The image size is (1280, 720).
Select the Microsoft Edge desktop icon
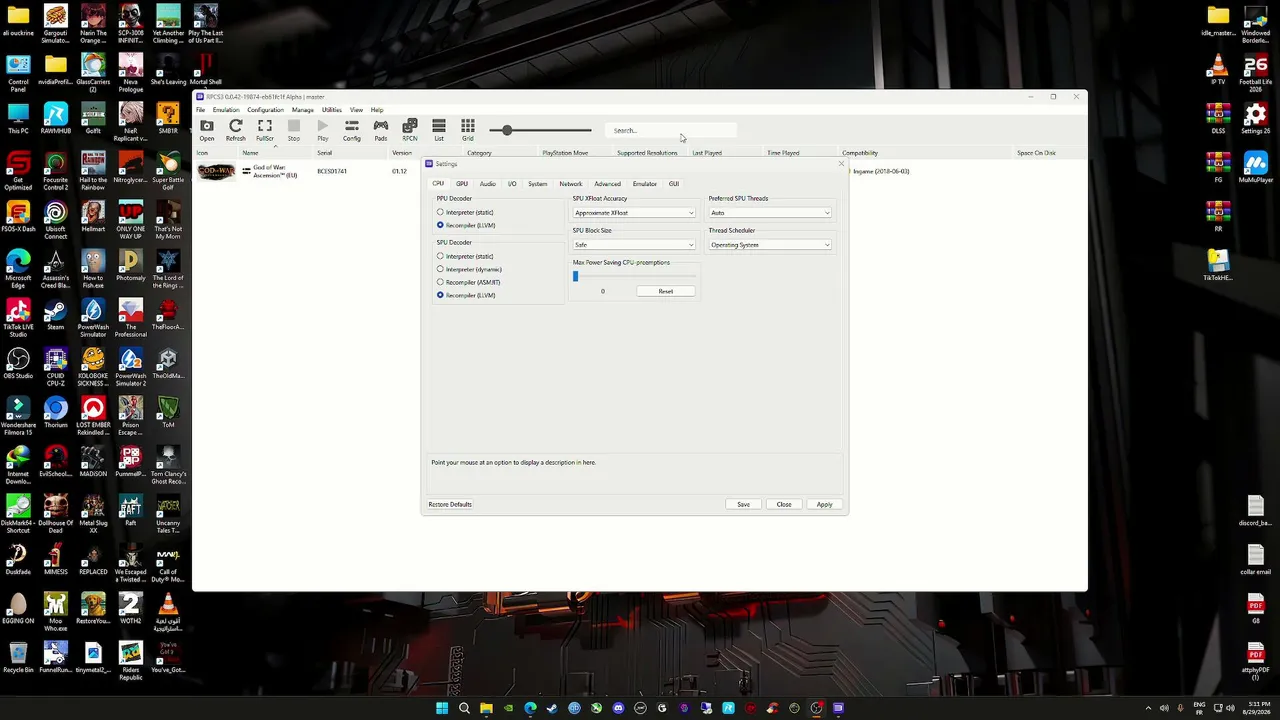point(18,265)
